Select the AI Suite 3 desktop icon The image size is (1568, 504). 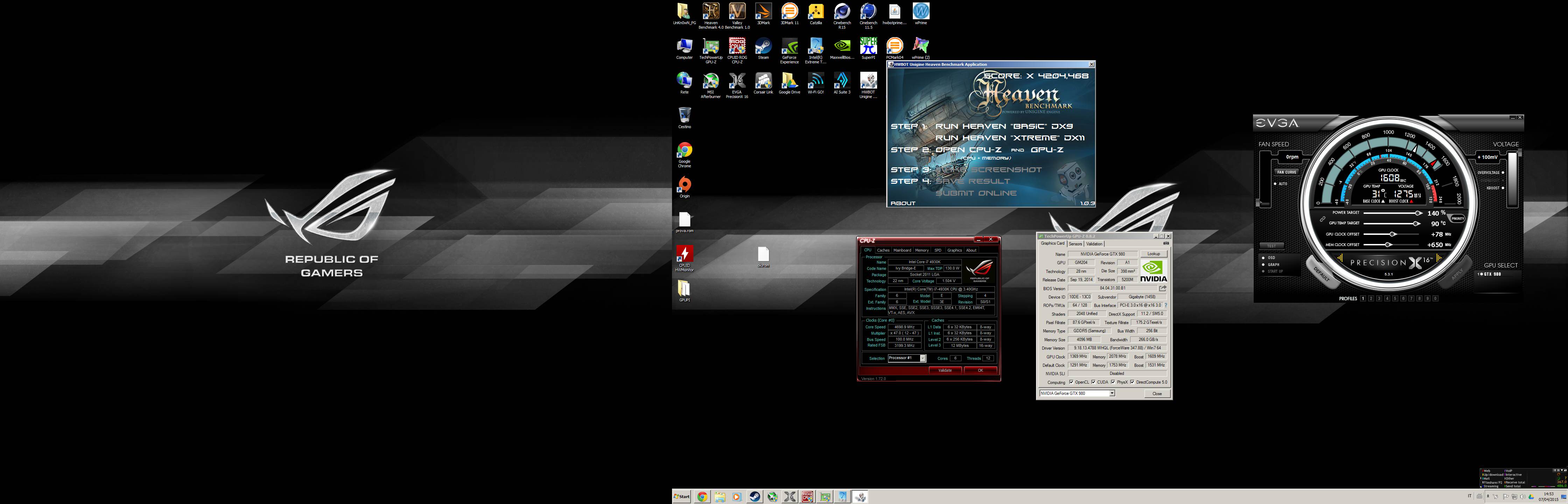click(x=842, y=83)
